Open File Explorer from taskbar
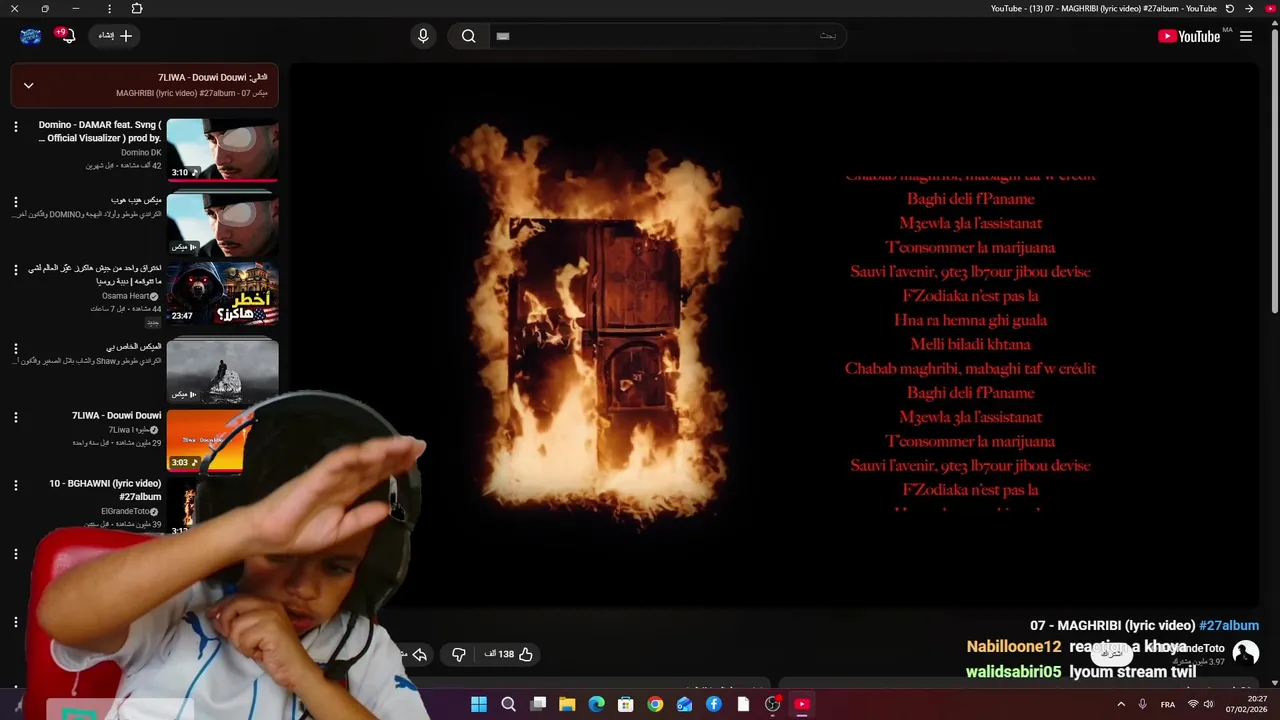Image resolution: width=1280 pixels, height=720 pixels. click(x=567, y=704)
